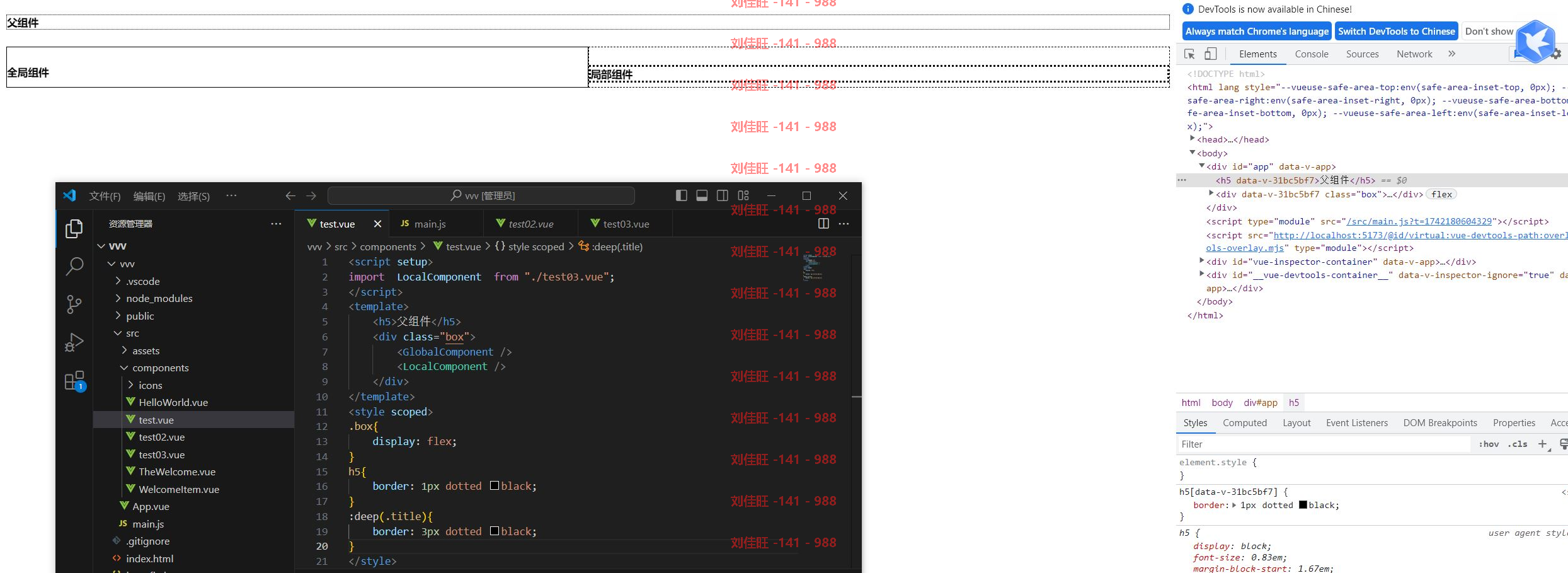This screenshot has width=1568, height=573.
Task: Close the test.vue editor tab
Action: (377, 224)
